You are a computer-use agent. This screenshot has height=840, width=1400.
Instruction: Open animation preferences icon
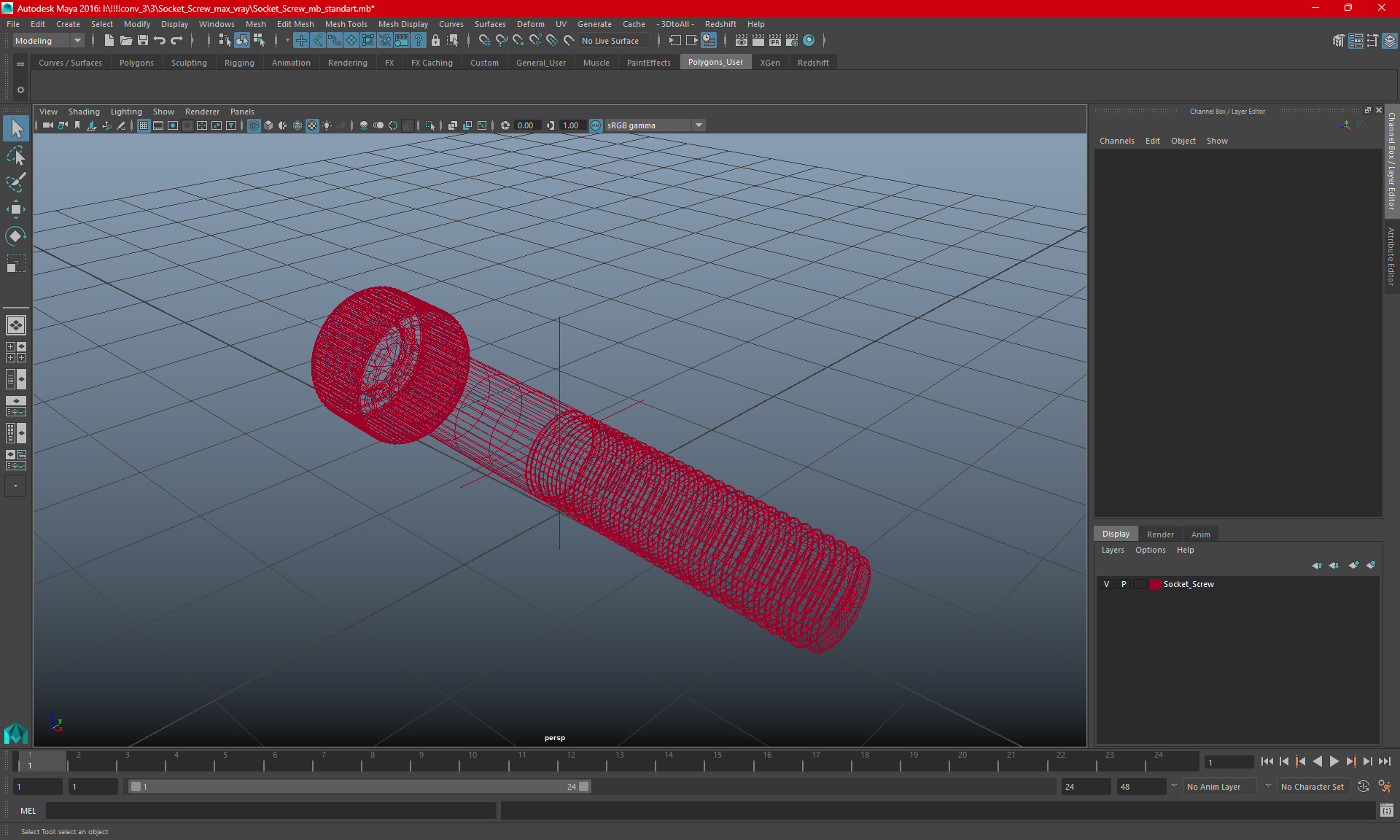1385,786
